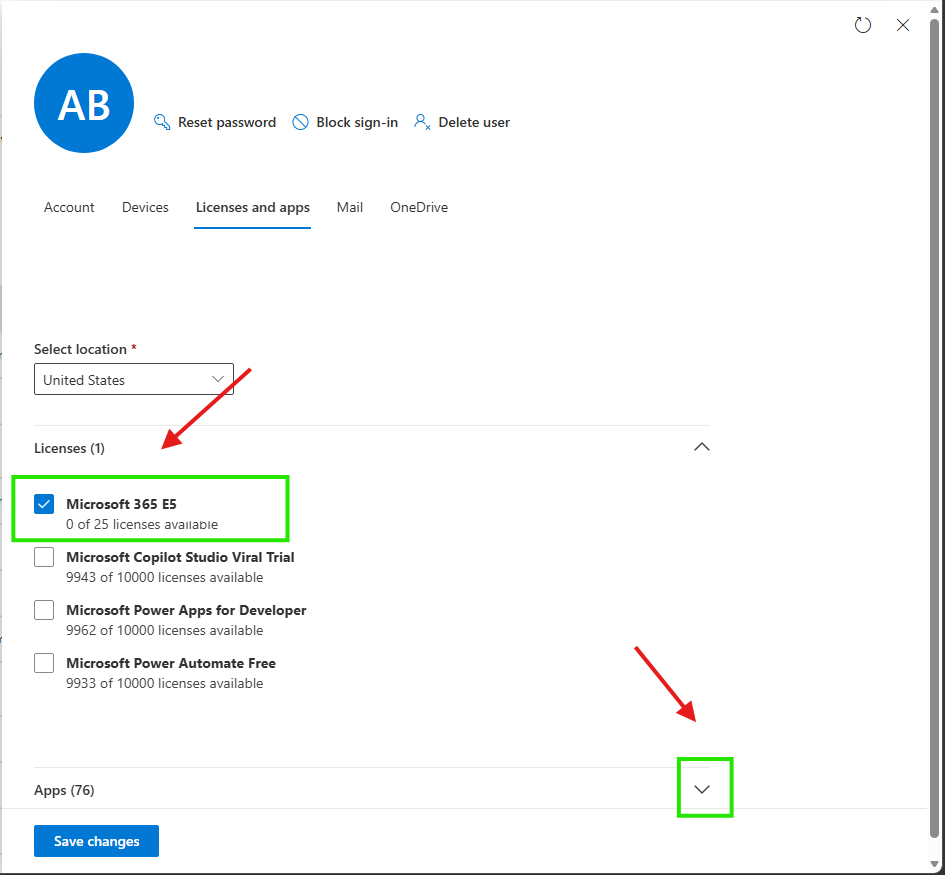Open the Select location dropdown
This screenshot has height=875, width=945.
(x=134, y=379)
